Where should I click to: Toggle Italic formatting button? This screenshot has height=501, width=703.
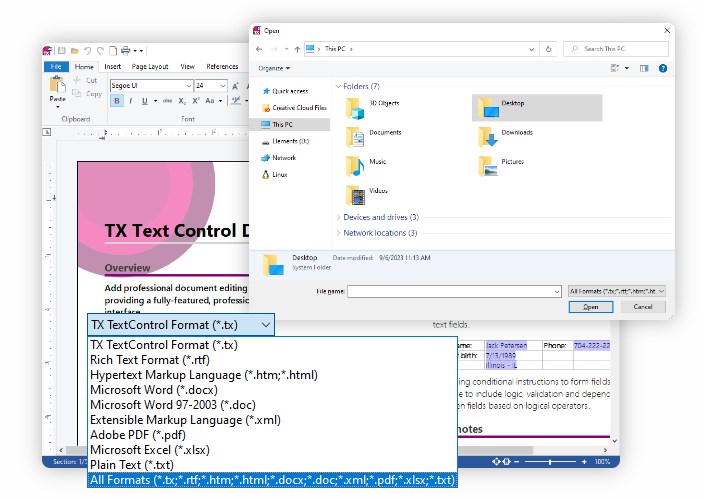click(x=130, y=101)
